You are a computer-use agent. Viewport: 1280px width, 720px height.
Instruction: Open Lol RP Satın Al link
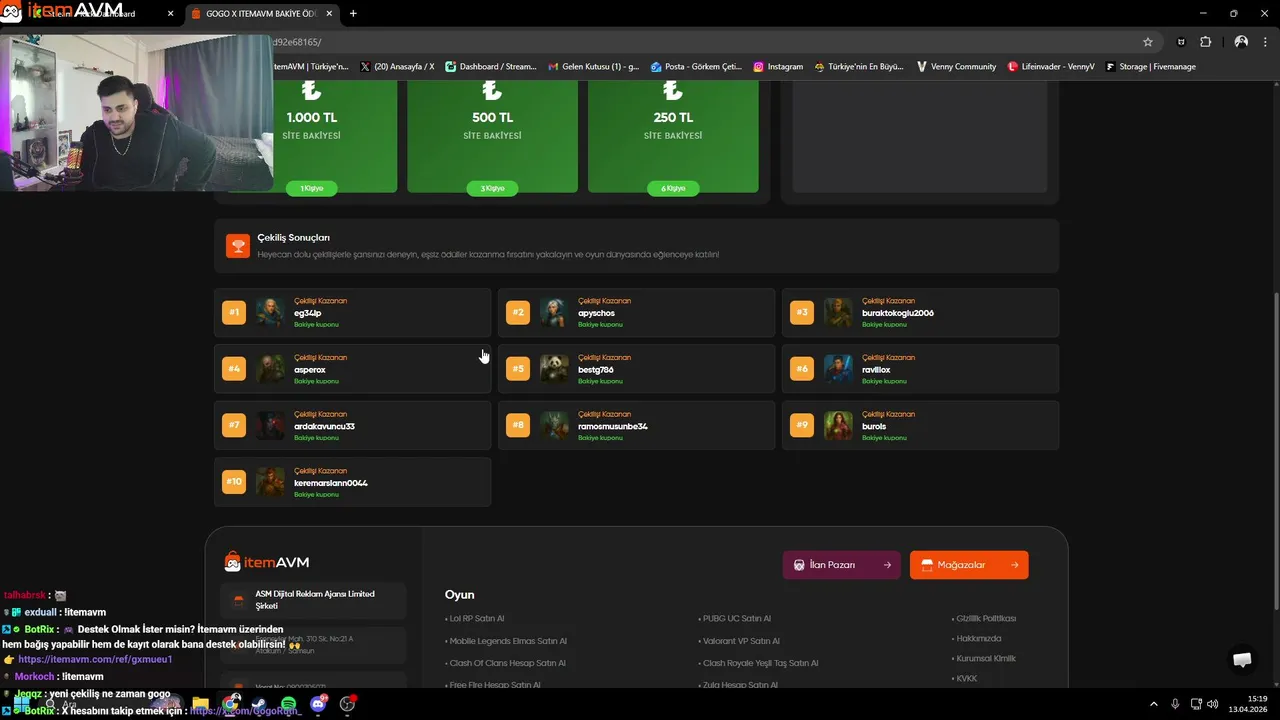point(475,619)
